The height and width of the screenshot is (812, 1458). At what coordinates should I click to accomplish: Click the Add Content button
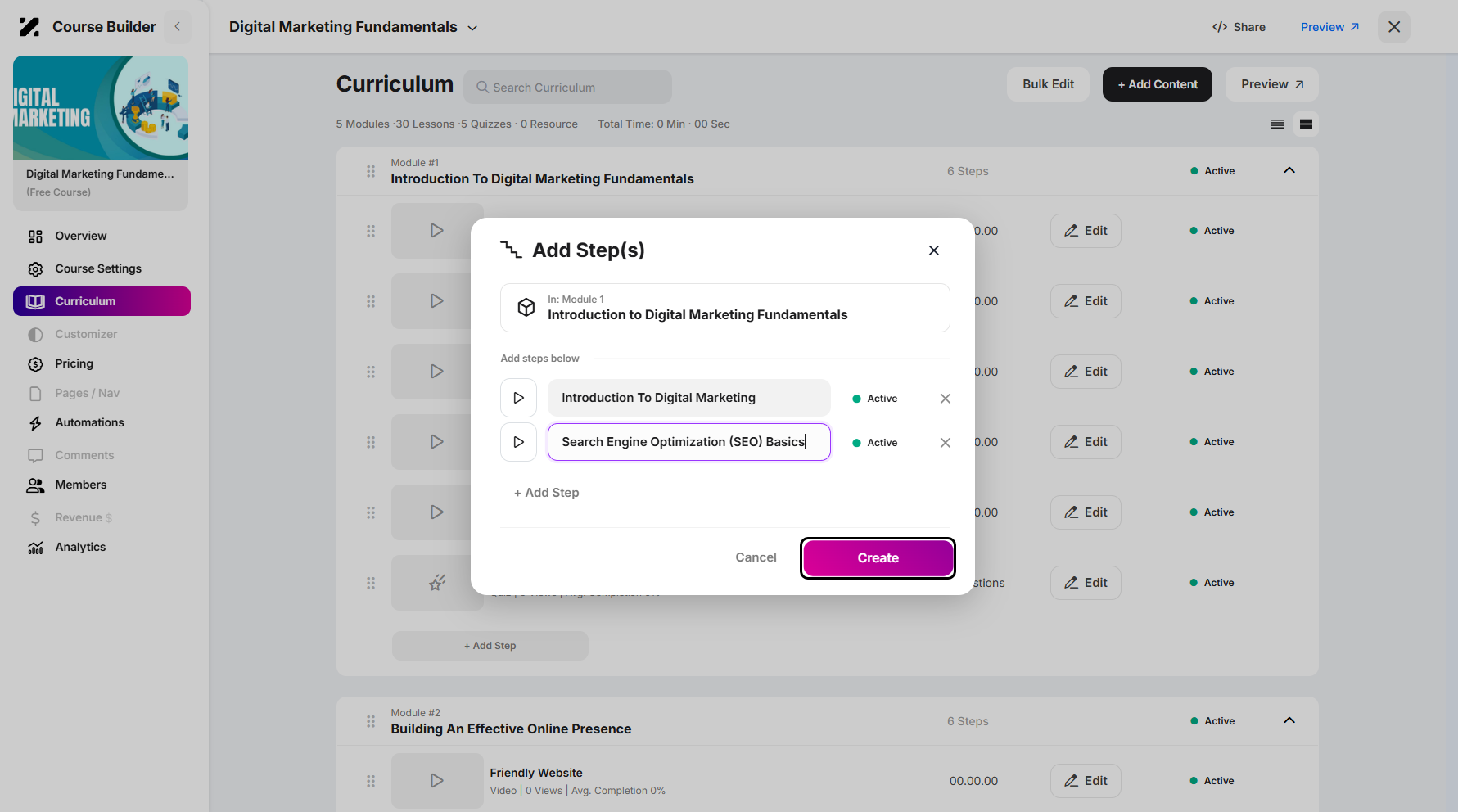(x=1158, y=84)
